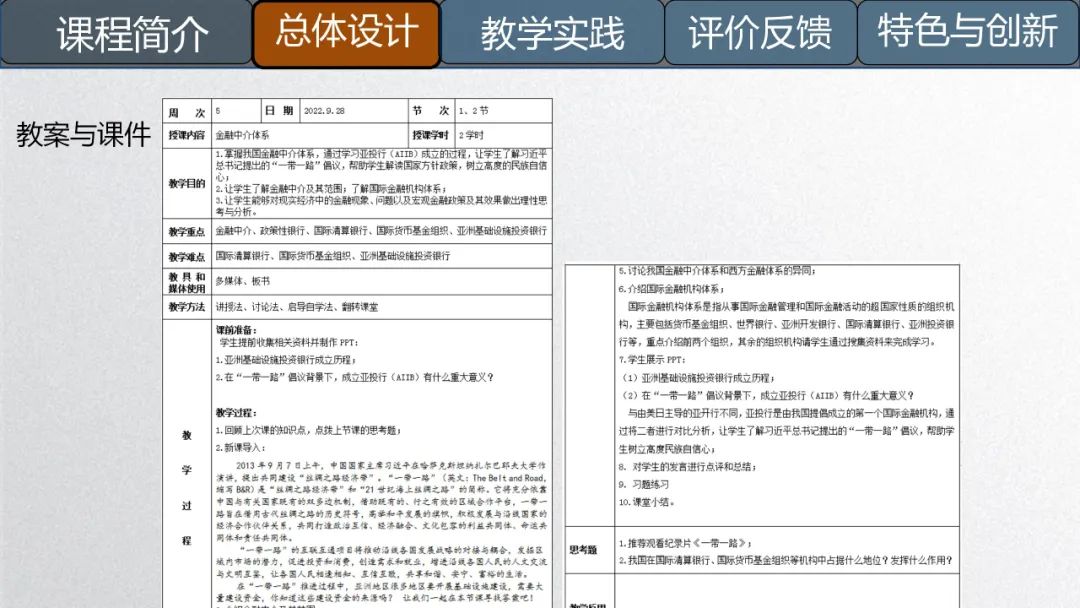Click the 教学目的 row header
The width and height of the screenshot is (1080, 608).
click(186, 184)
